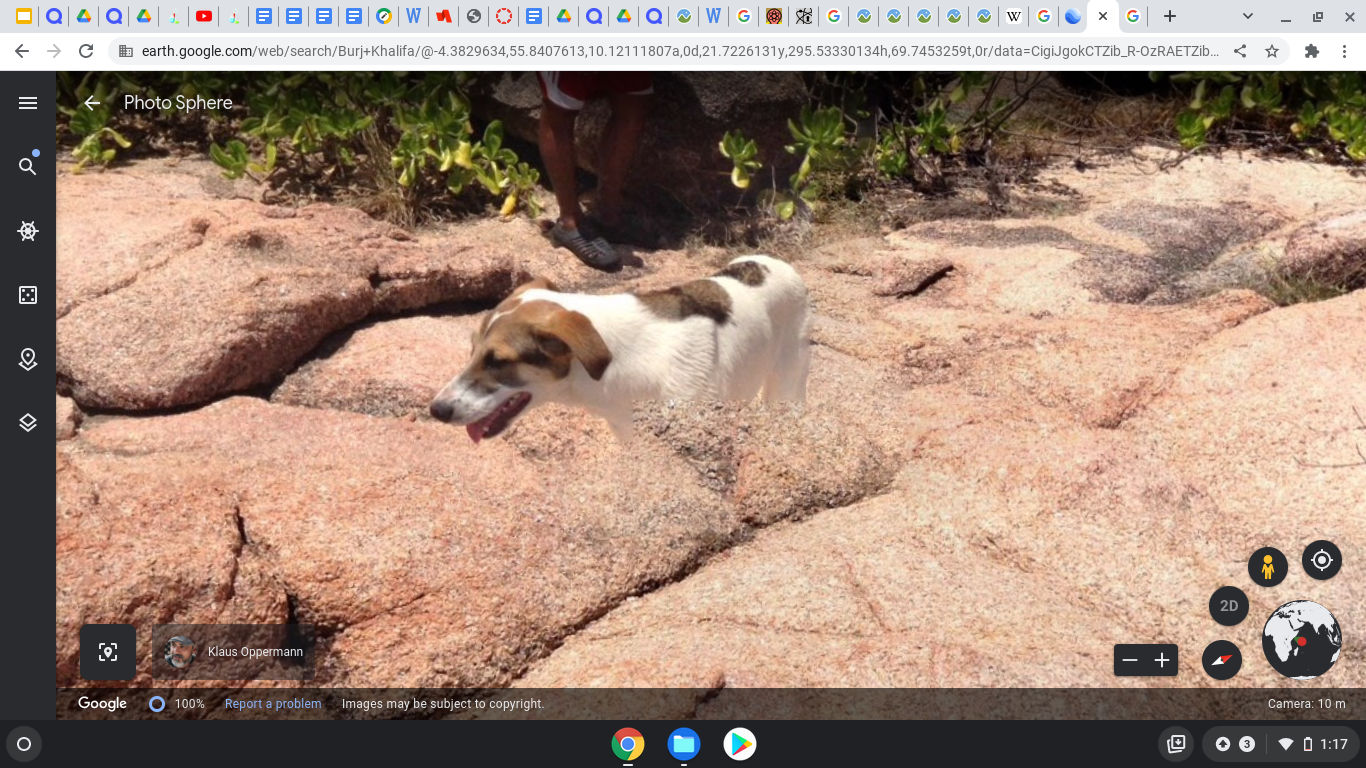Open the Google Earth hamburger menu
Viewport: 1366px width, 768px height.
(28, 103)
